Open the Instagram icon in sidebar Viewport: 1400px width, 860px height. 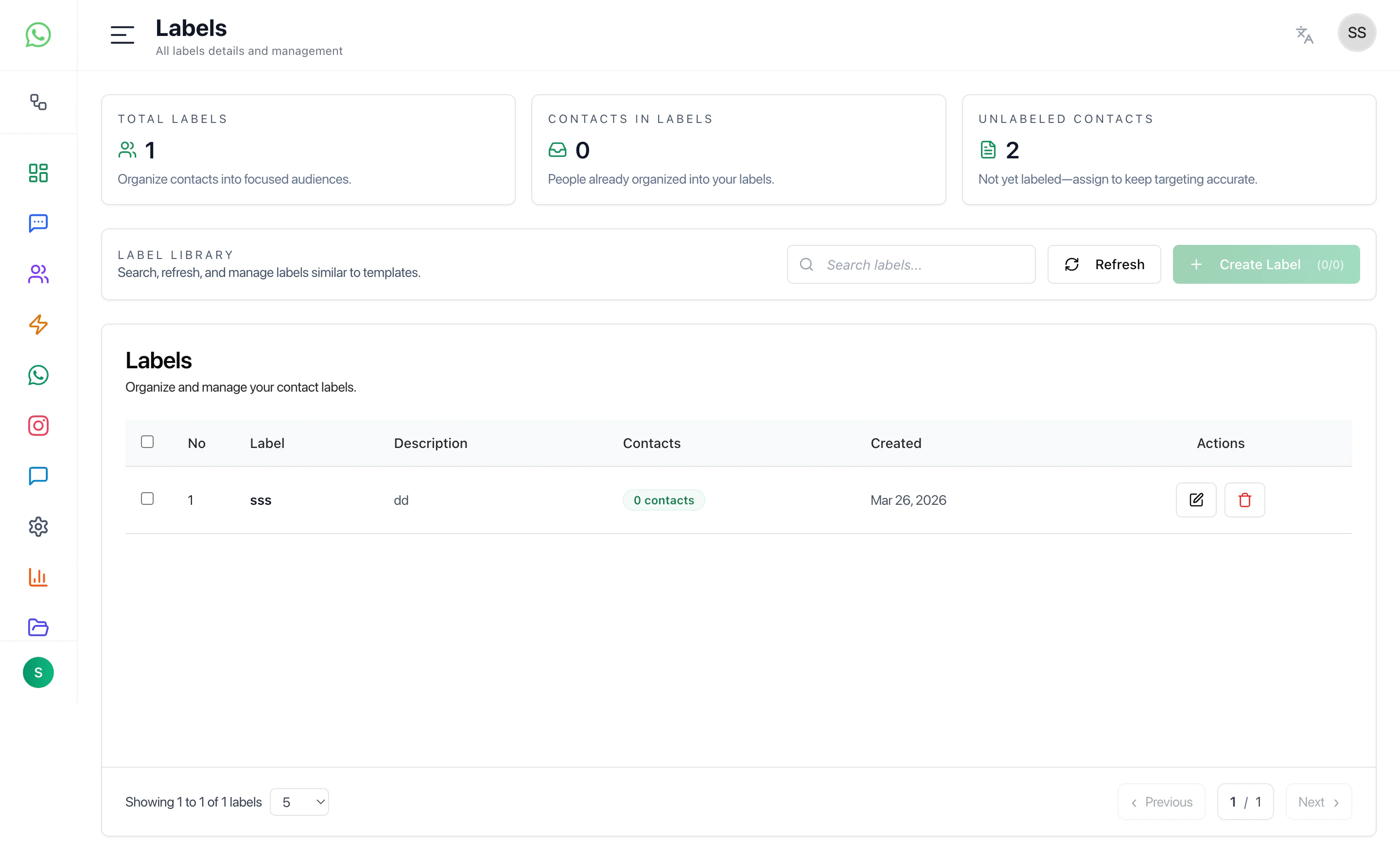pyautogui.click(x=38, y=426)
